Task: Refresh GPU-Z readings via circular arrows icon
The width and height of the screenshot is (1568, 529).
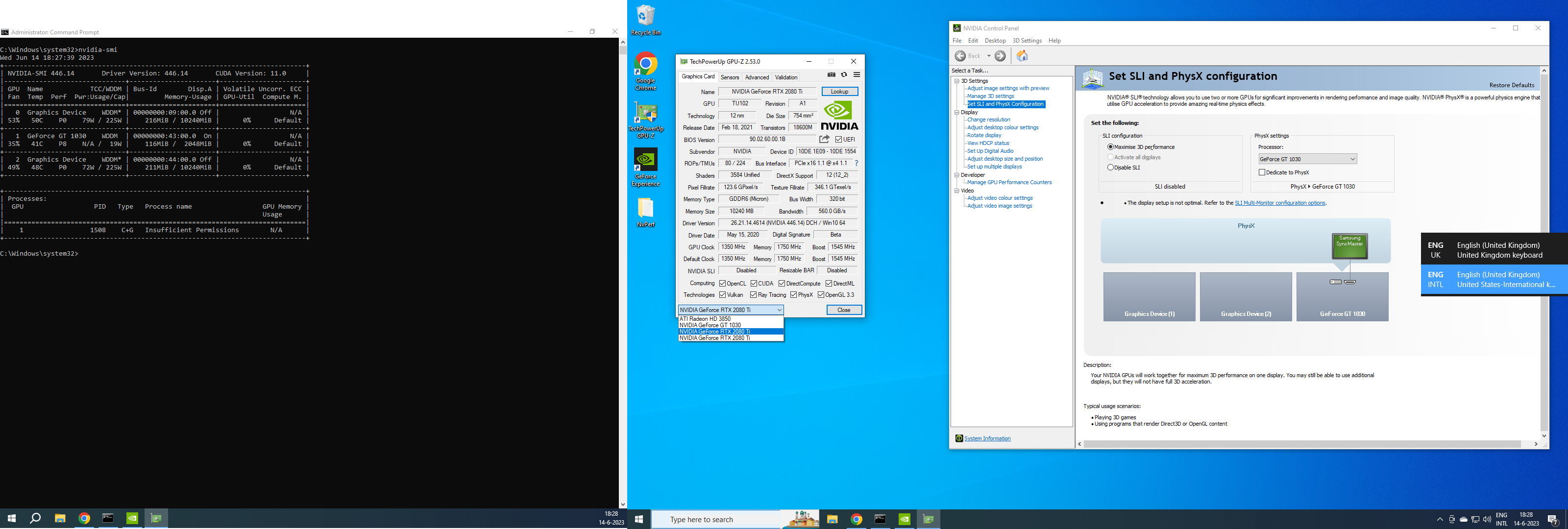Action: (844, 75)
